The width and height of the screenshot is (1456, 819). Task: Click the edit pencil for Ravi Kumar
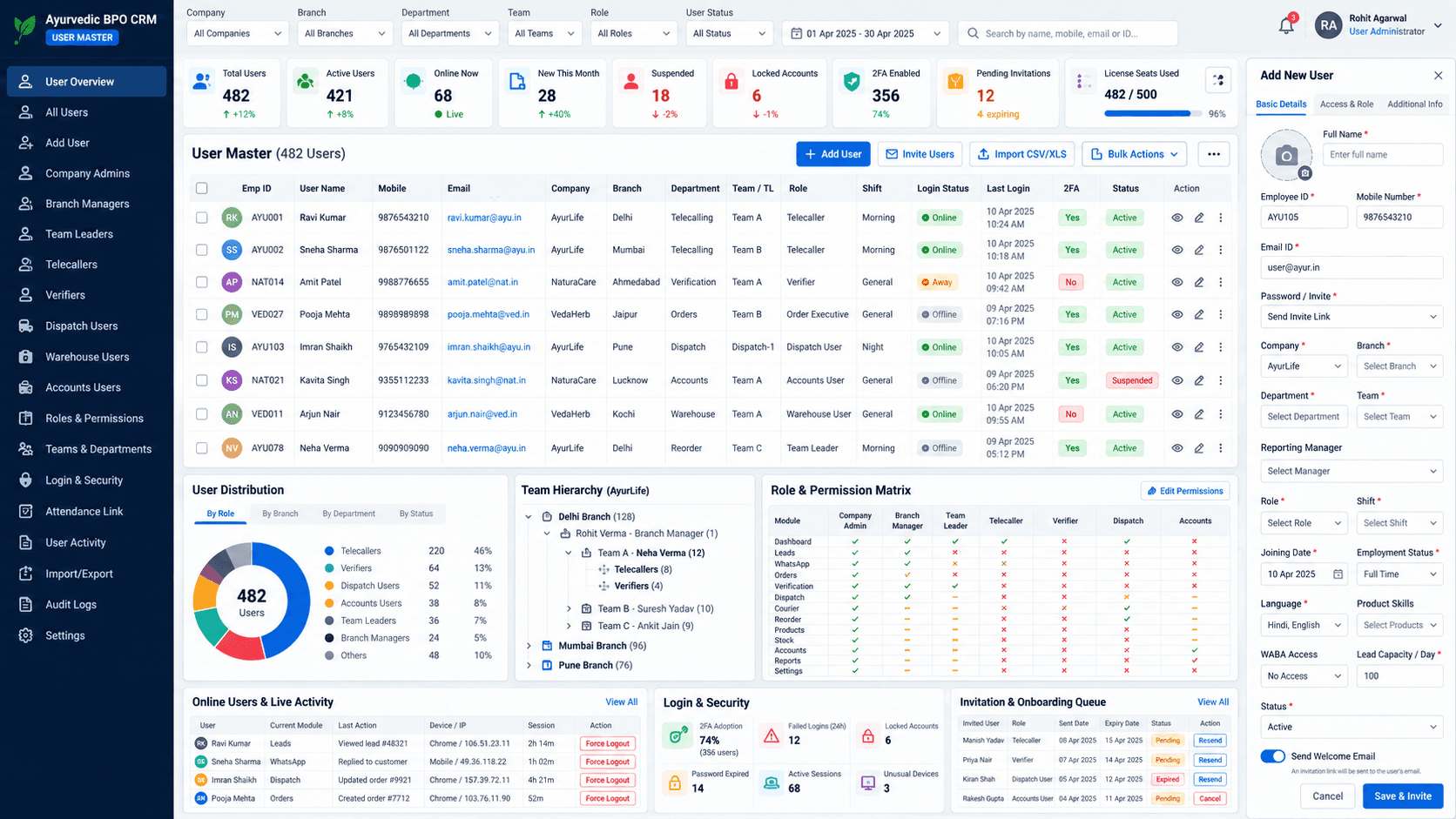point(1199,218)
